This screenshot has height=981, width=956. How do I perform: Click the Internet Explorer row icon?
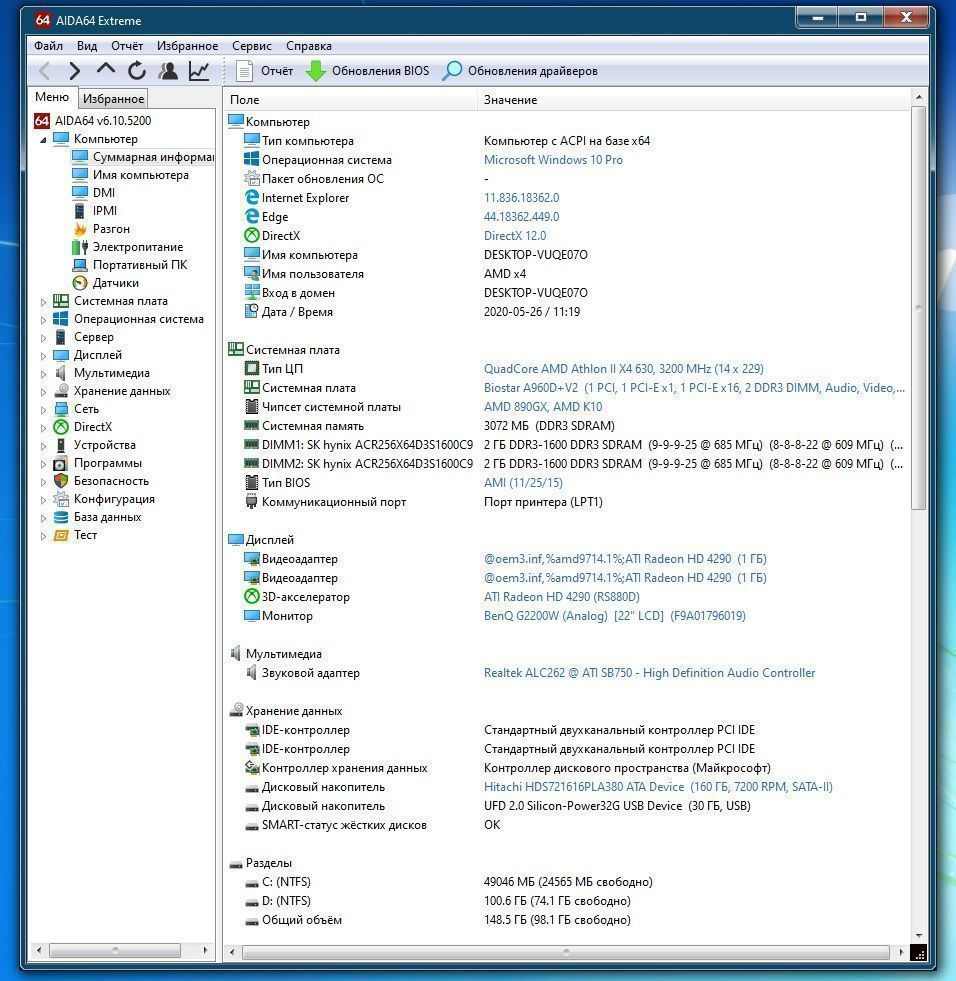252,197
